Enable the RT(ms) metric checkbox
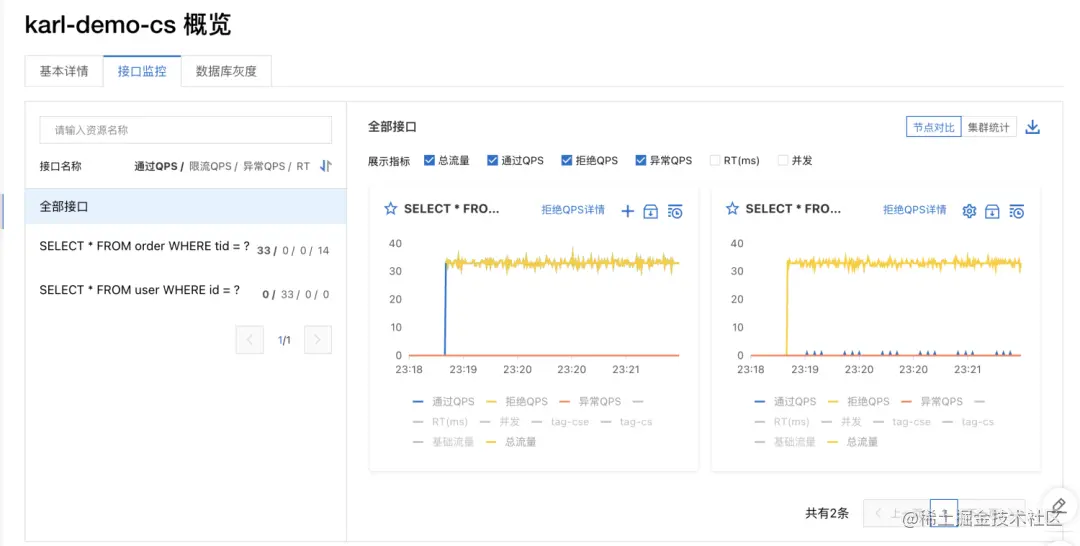 715,160
